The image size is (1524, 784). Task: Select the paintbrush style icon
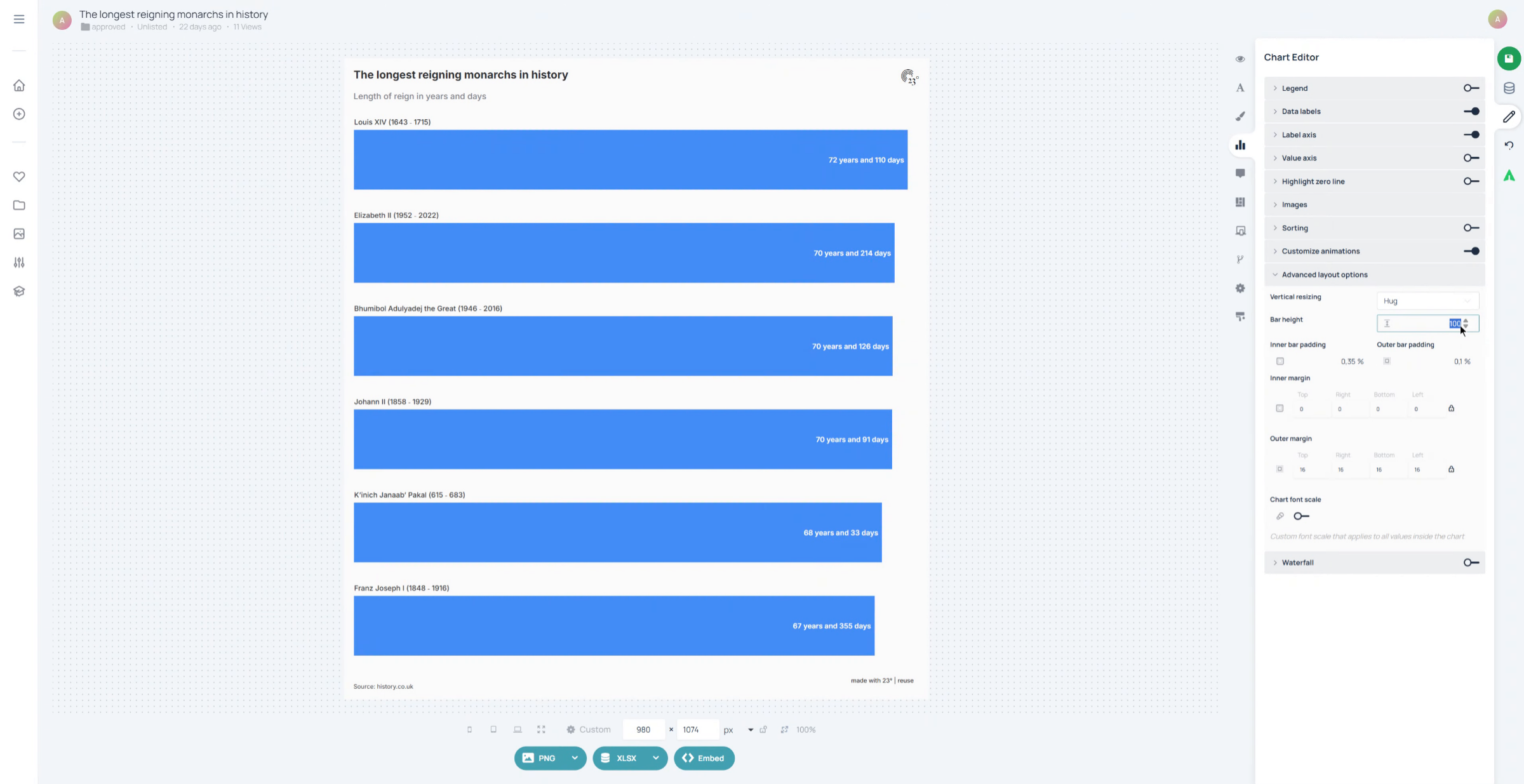tap(1240, 116)
